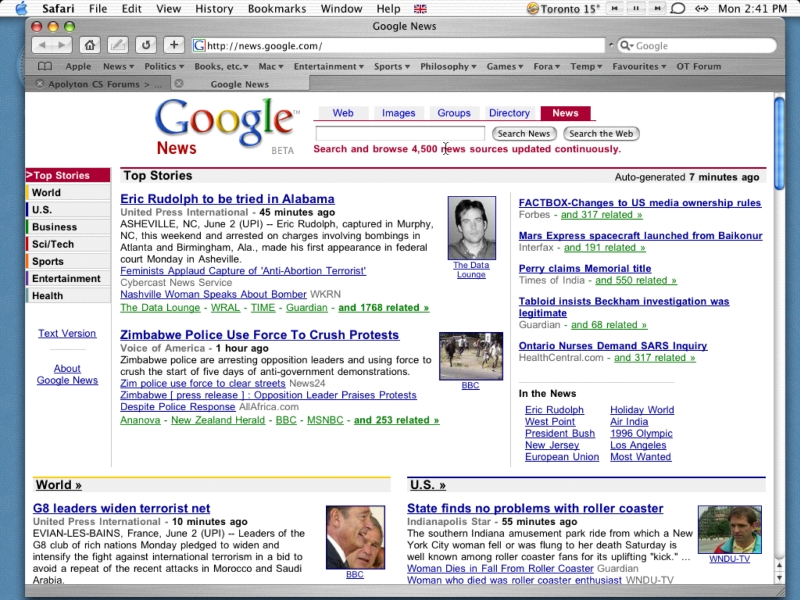Viewport: 800px width, 600px height.
Task: Click the Google News search input field
Action: coord(400,134)
